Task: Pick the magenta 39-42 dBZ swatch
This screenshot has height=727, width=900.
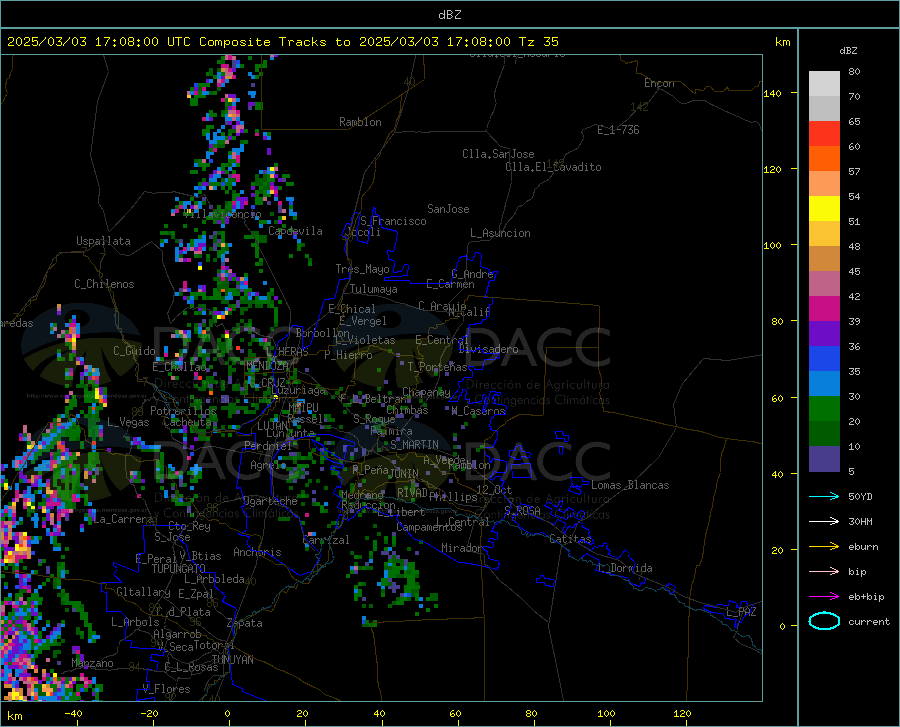Action: [824, 309]
